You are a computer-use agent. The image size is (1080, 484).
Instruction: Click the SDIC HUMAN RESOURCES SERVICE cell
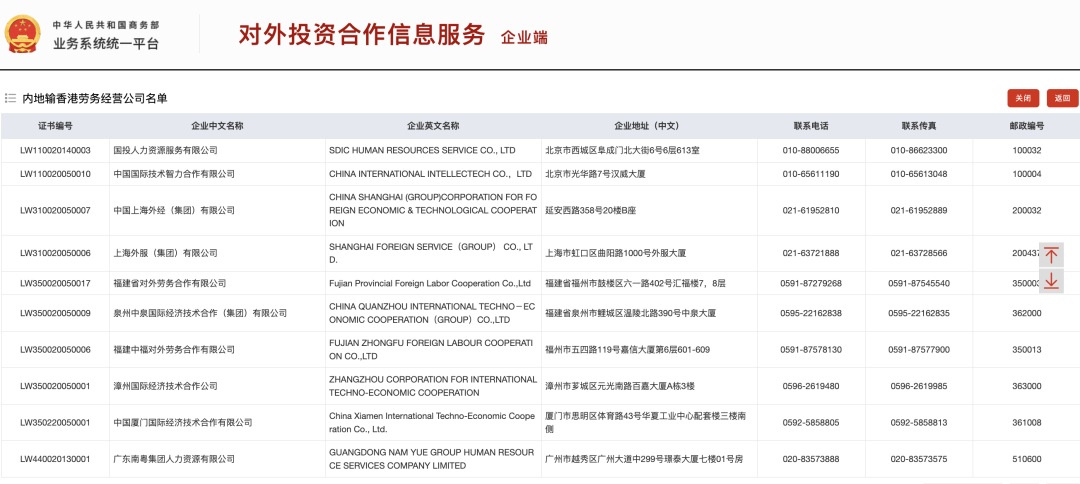(422, 150)
